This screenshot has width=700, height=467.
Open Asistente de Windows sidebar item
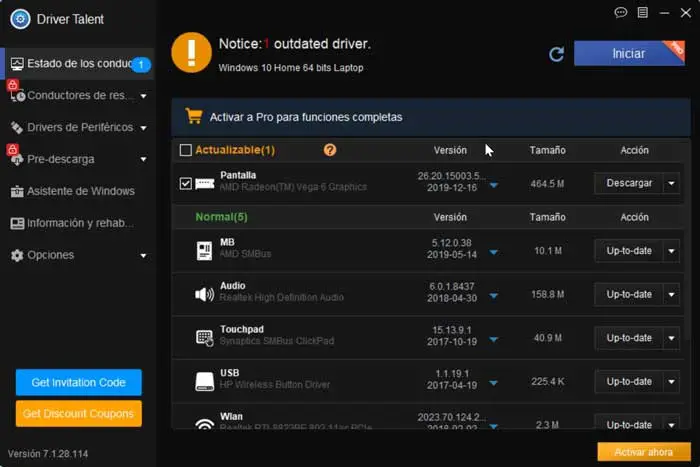point(77,192)
